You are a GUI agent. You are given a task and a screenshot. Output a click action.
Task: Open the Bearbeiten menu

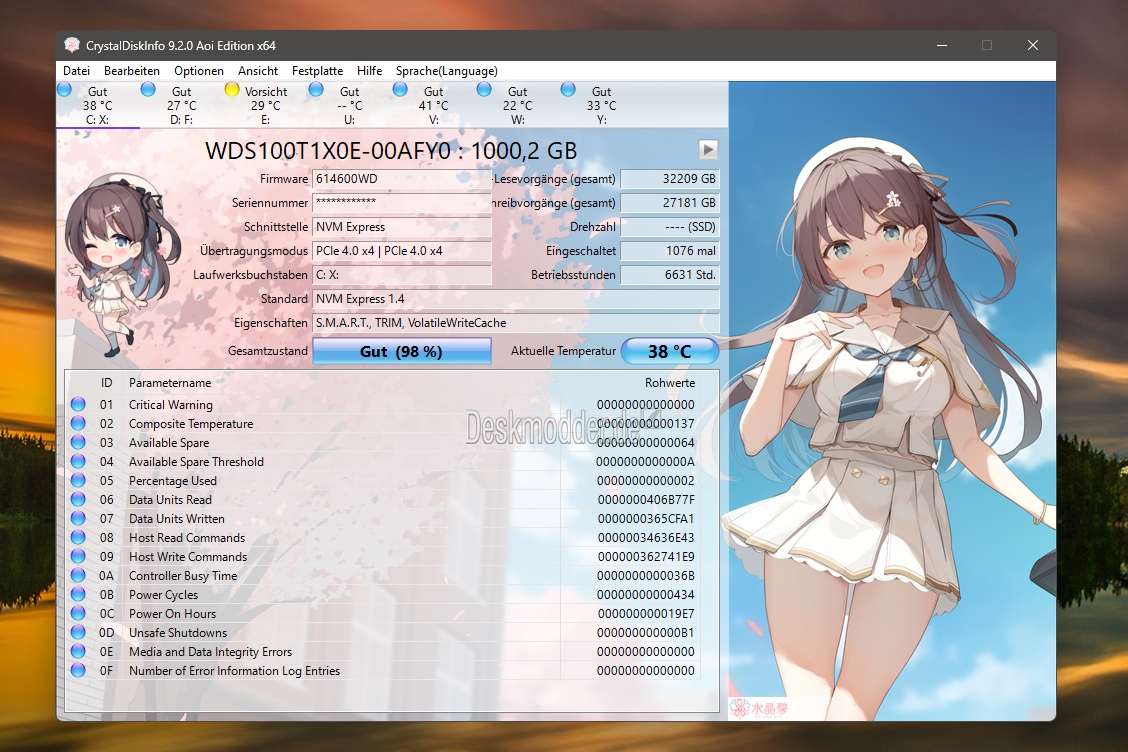click(x=132, y=71)
